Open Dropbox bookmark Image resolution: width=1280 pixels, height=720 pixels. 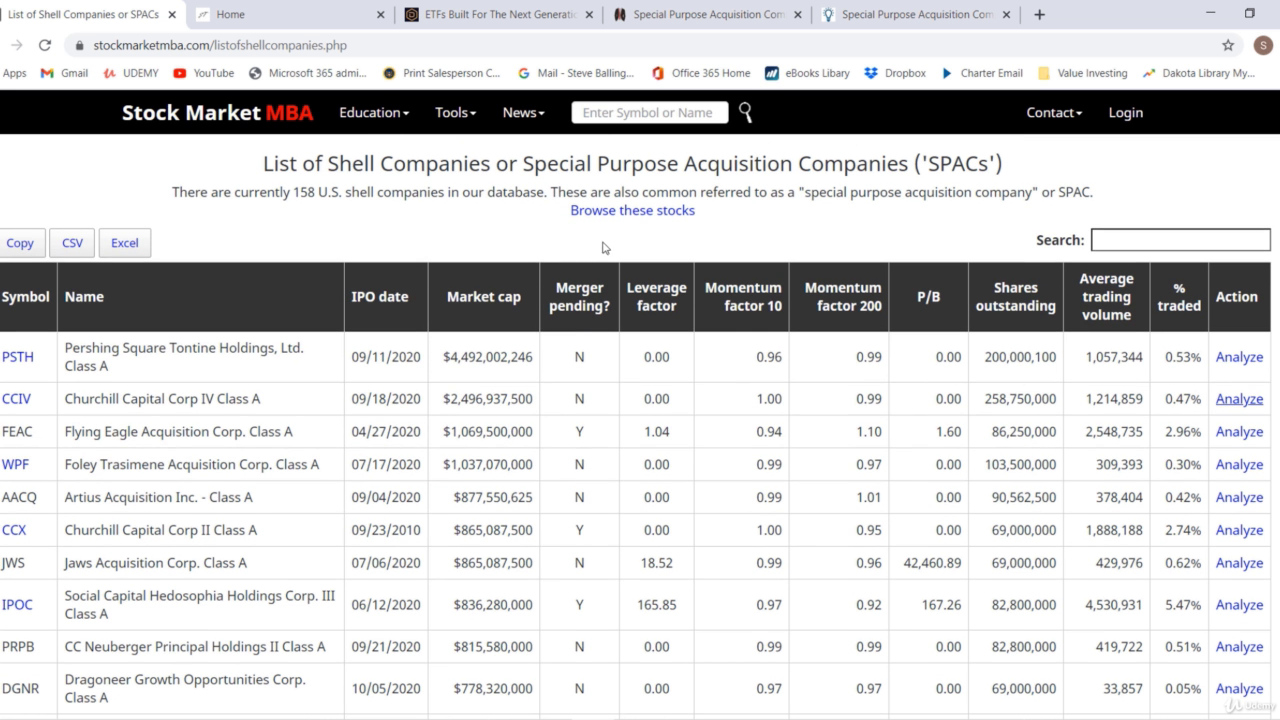tap(895, 73)
